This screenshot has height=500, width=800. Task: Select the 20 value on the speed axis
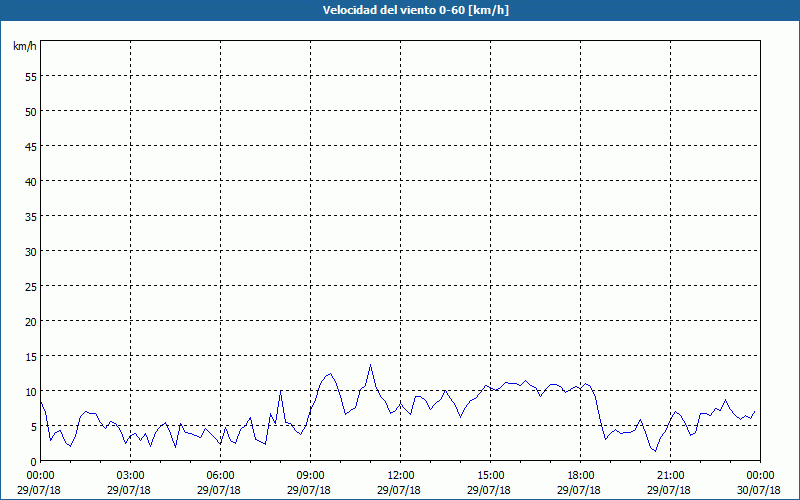click(x=31, y=321)
